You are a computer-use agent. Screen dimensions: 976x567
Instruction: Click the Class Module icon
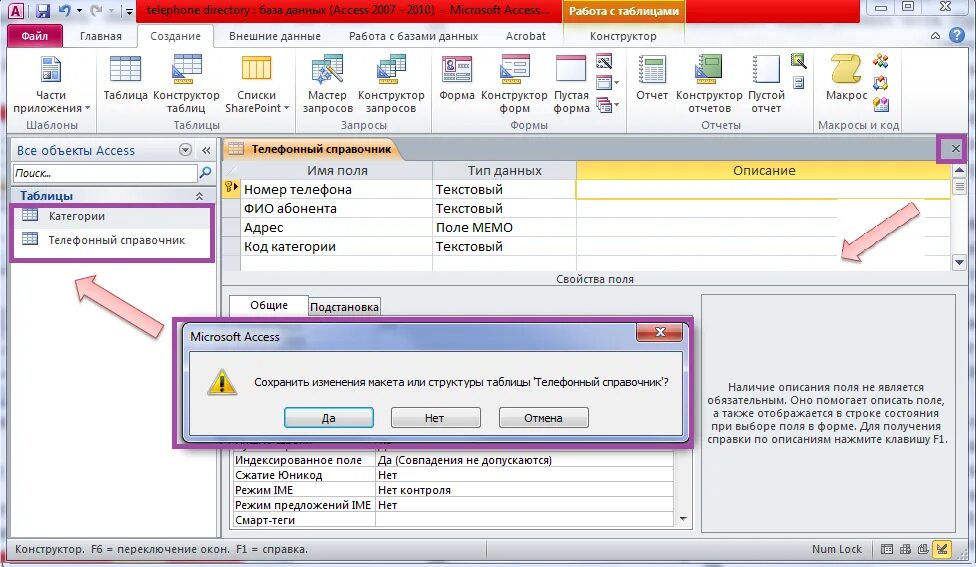881,82
